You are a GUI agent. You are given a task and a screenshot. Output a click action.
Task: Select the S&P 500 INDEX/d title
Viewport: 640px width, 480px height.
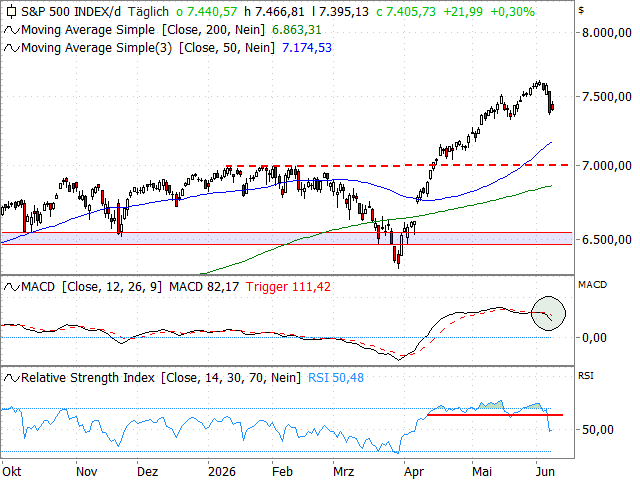click(x=71, y=12)
